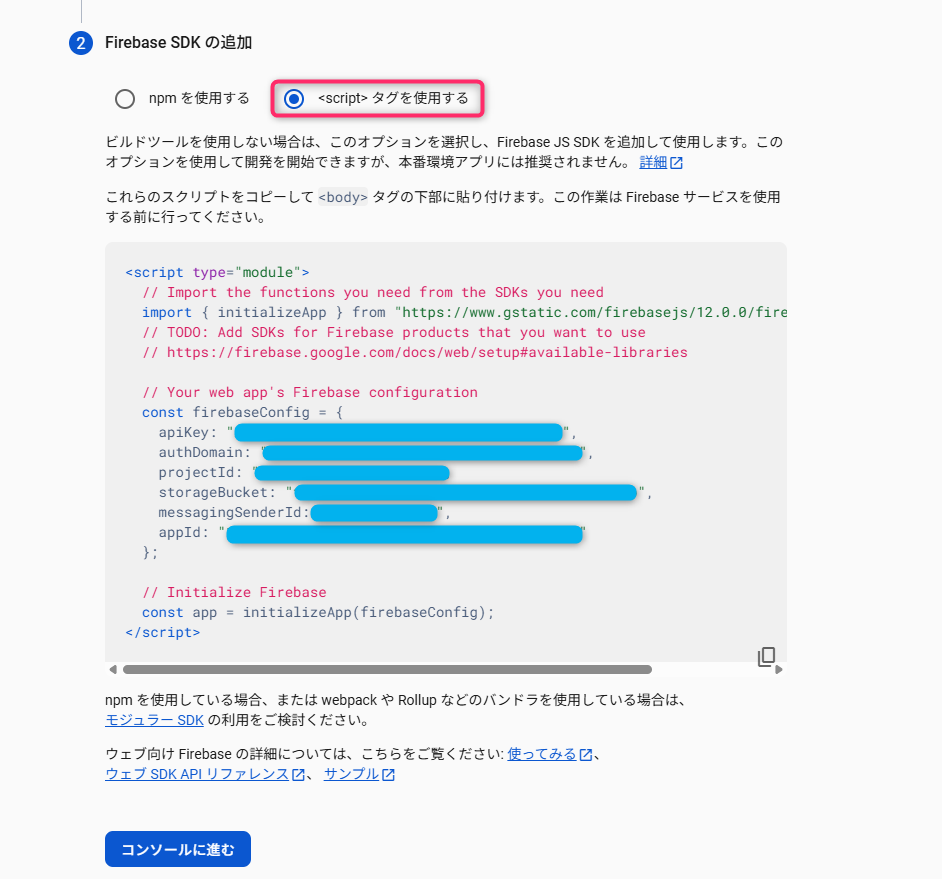Click the apiKey line in the config

(368, 432)
